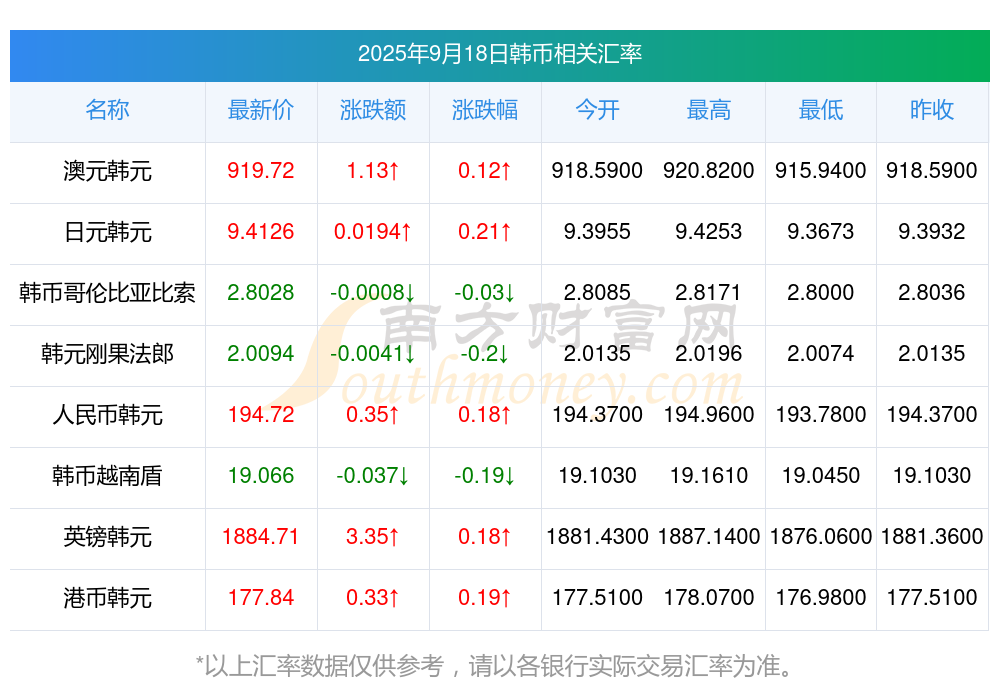Click change amount 0.35↑

pyautogui.click(x=373, y=415)
